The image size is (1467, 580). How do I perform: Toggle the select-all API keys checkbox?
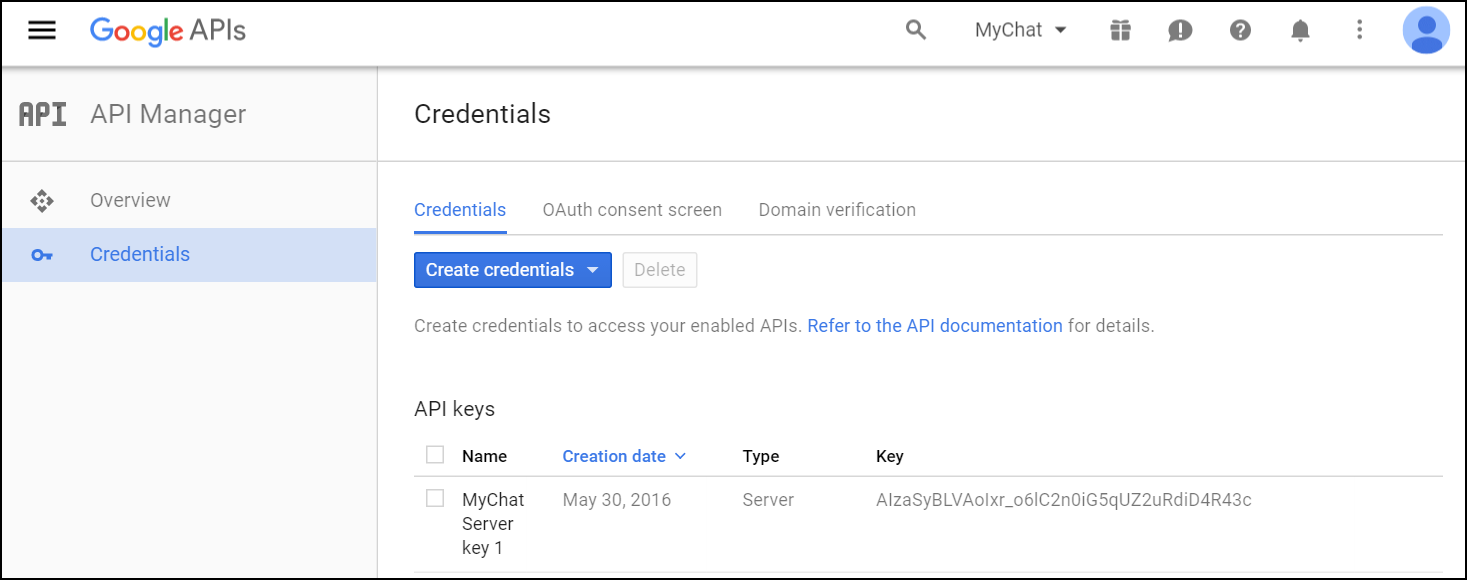tap(435, 455)
